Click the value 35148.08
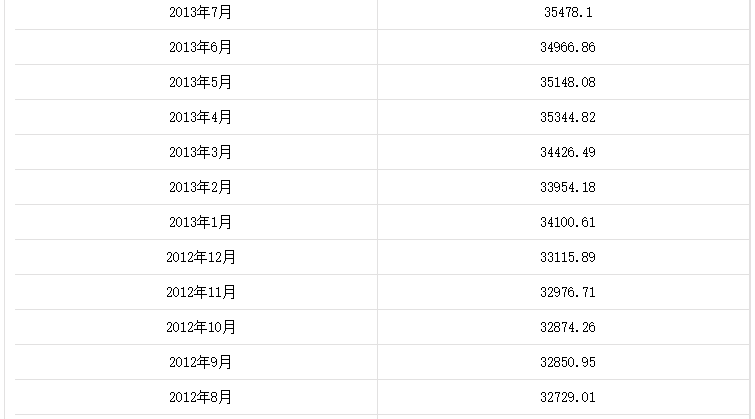The width and height of the screenshot is (755, 419). click(x=568, y=82)
